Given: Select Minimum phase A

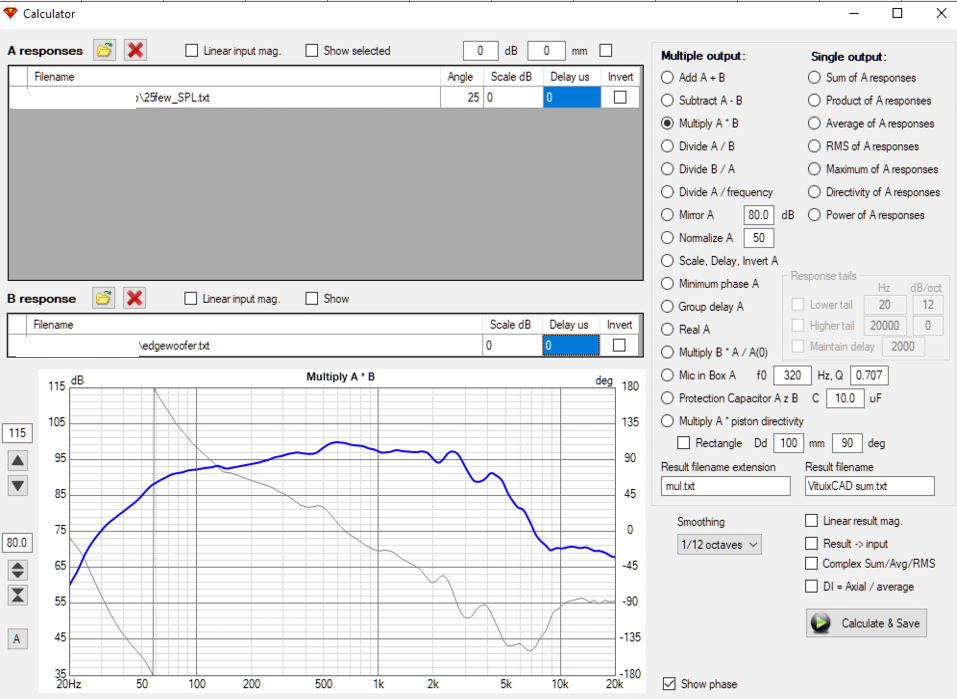Looking at the screenshot, I should pyautogui.click(x=668, y=283).
